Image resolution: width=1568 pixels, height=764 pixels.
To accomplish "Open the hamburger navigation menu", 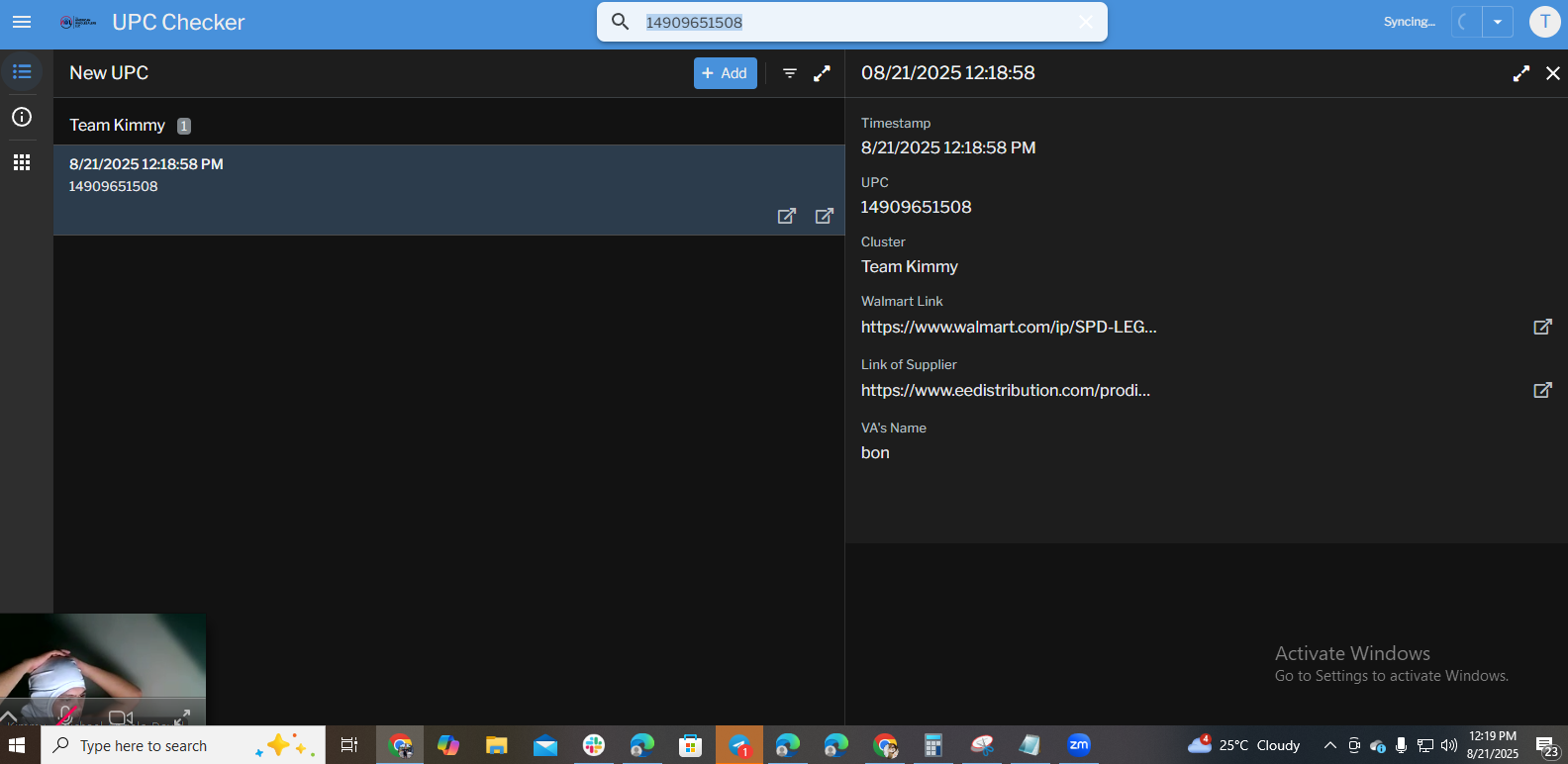I will (22, 22).
